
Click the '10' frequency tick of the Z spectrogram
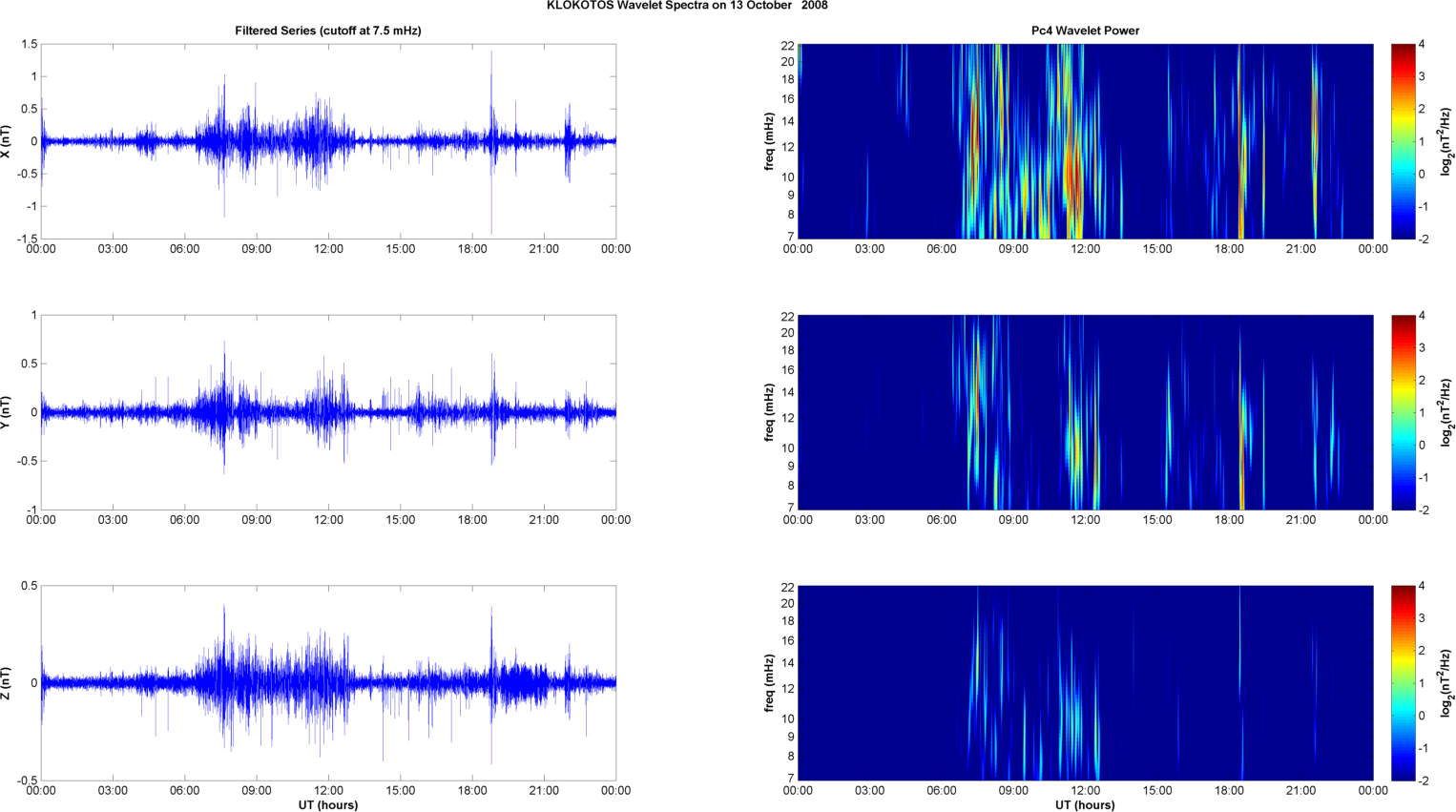788,718
